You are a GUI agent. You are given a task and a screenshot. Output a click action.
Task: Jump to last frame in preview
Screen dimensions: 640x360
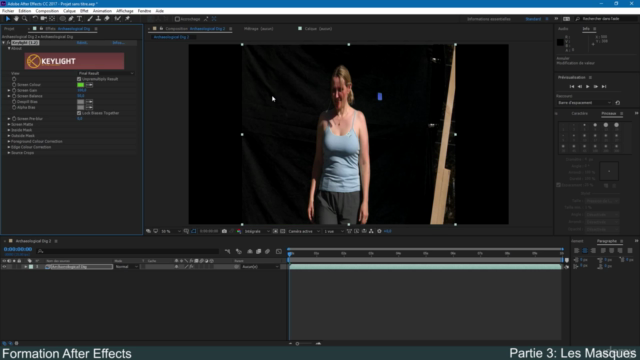tap(604, 87)
